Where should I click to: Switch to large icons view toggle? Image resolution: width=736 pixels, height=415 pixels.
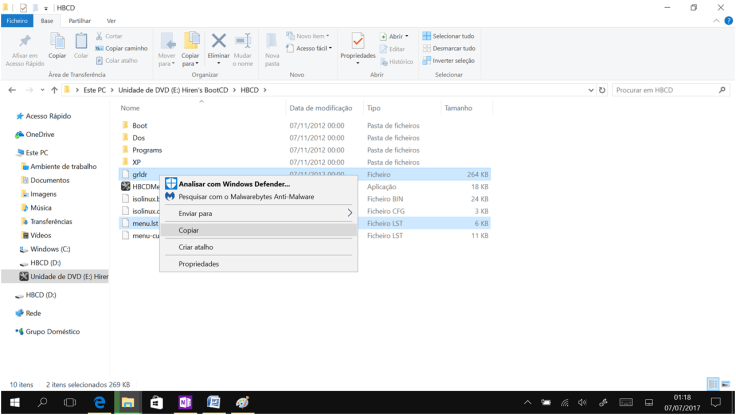click(725, 384)
